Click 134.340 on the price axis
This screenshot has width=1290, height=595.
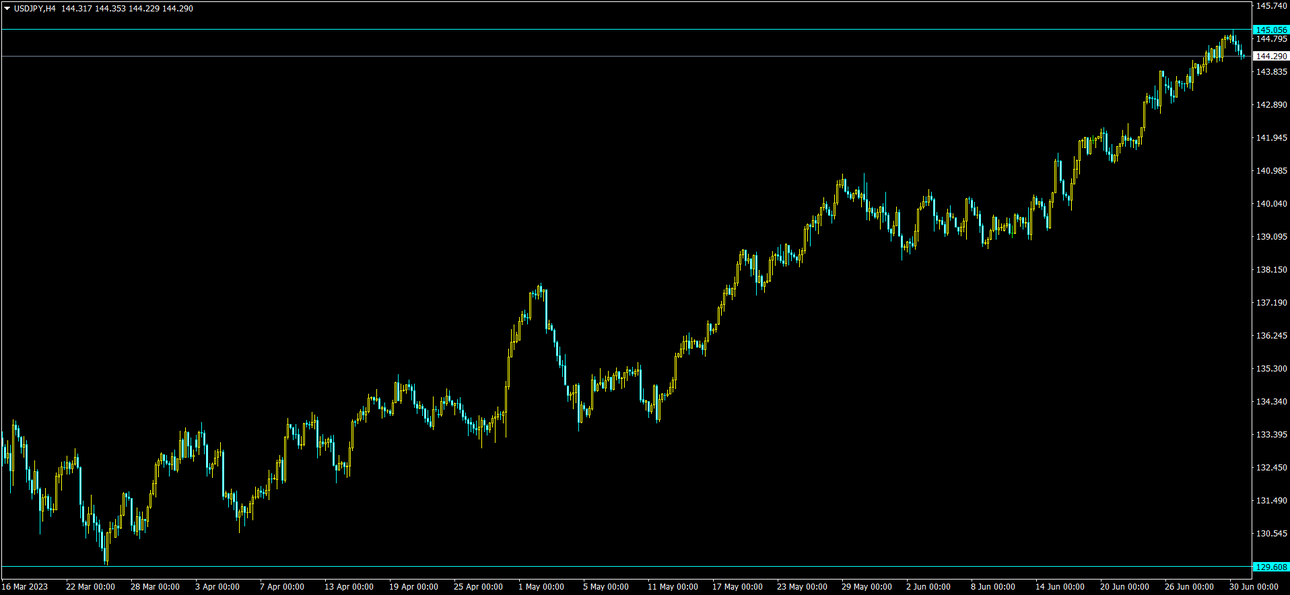(1272, 402)
